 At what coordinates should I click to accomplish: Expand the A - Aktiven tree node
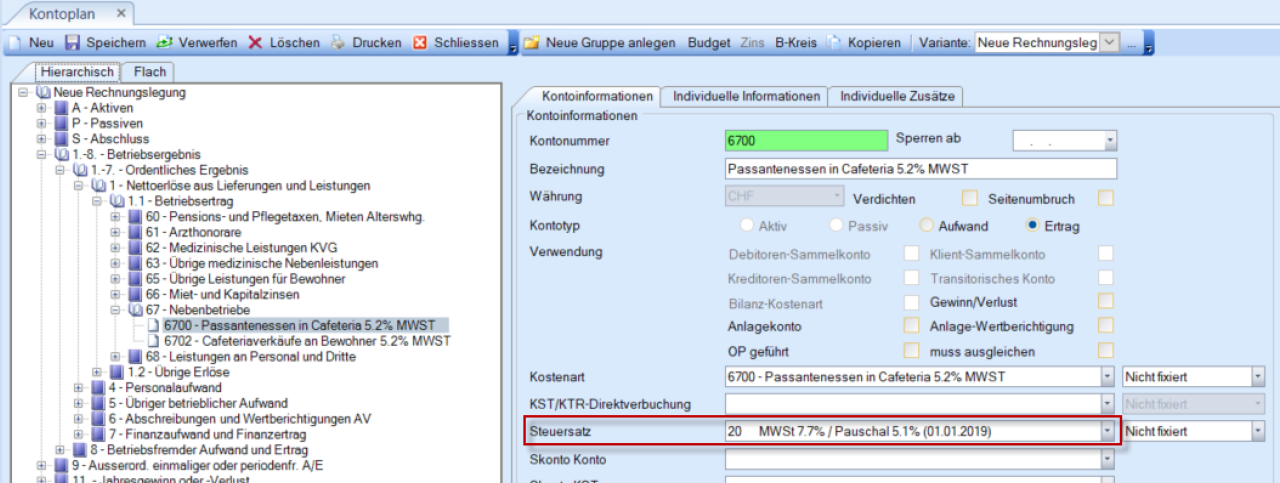[x=41, y=108]
